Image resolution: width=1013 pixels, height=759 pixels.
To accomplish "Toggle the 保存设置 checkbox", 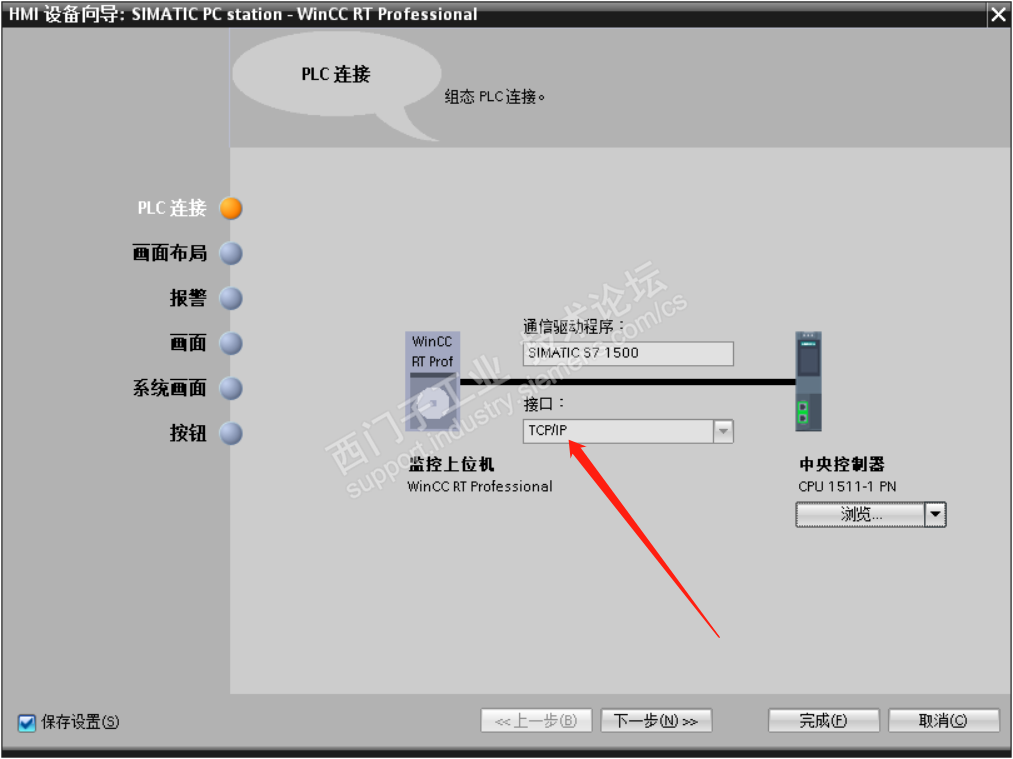I will (x=26, y=723).
